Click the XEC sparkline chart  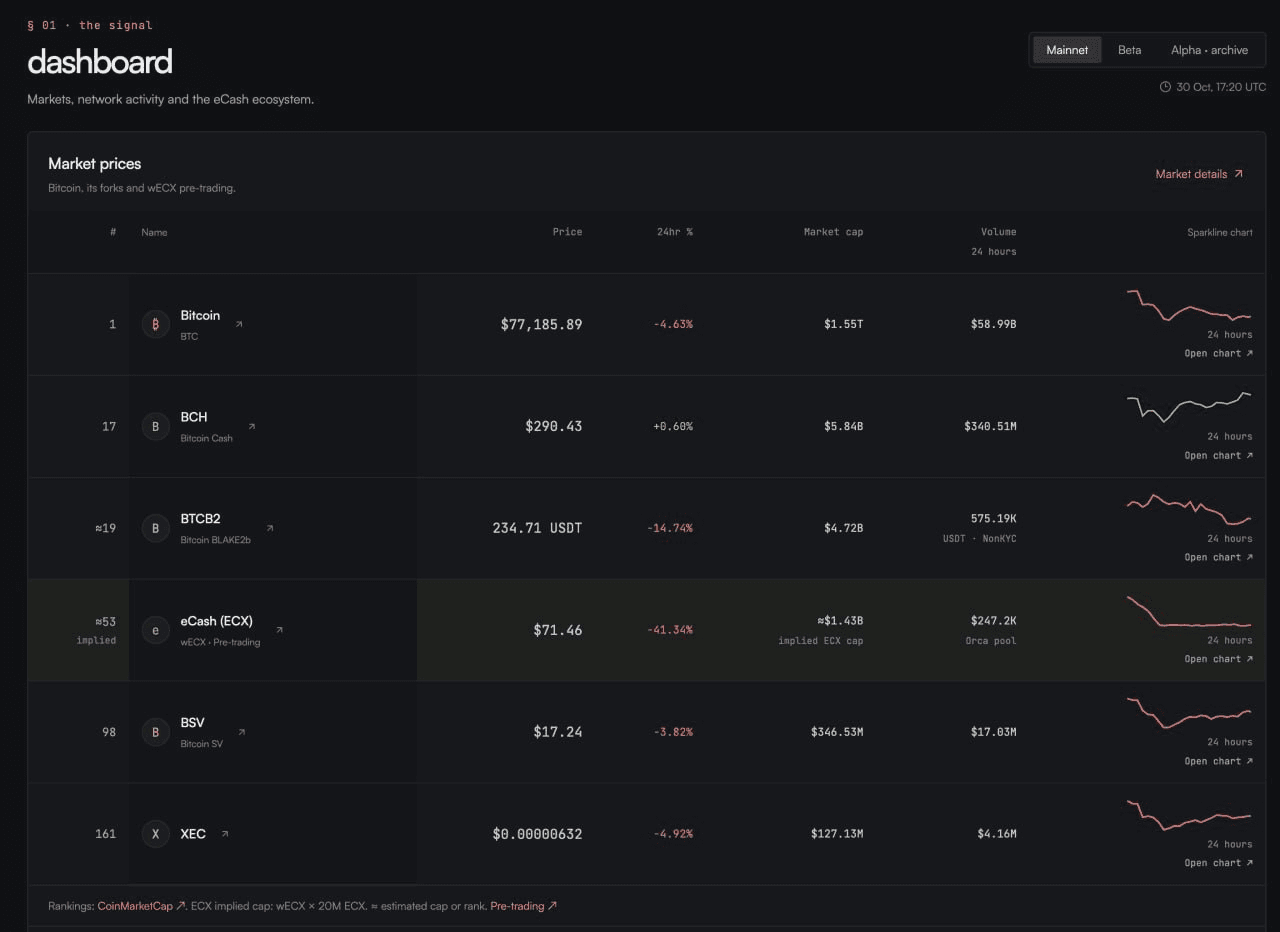tap(1189, 815)
